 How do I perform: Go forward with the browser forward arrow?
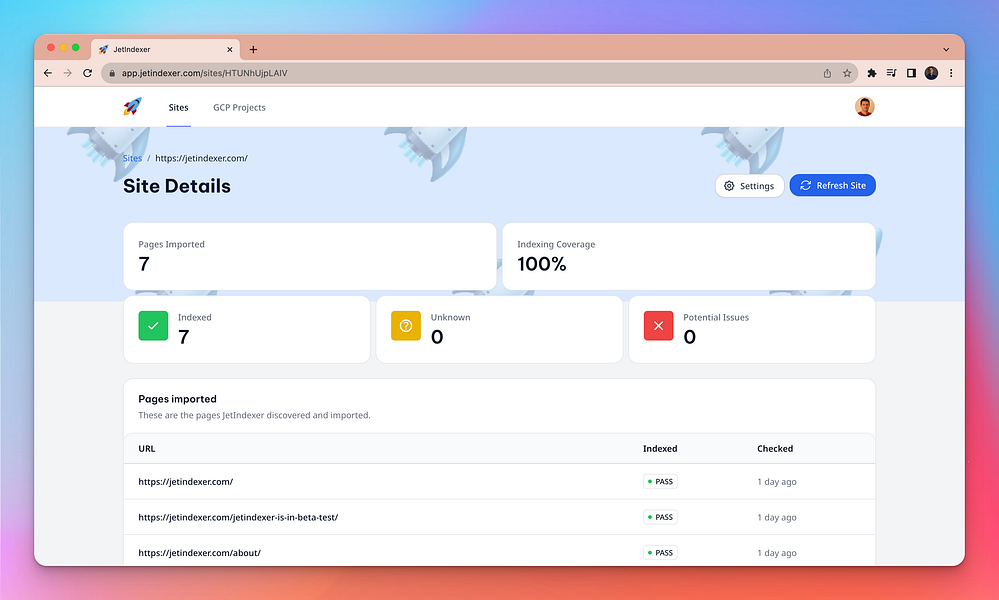(x=68, y=73)
